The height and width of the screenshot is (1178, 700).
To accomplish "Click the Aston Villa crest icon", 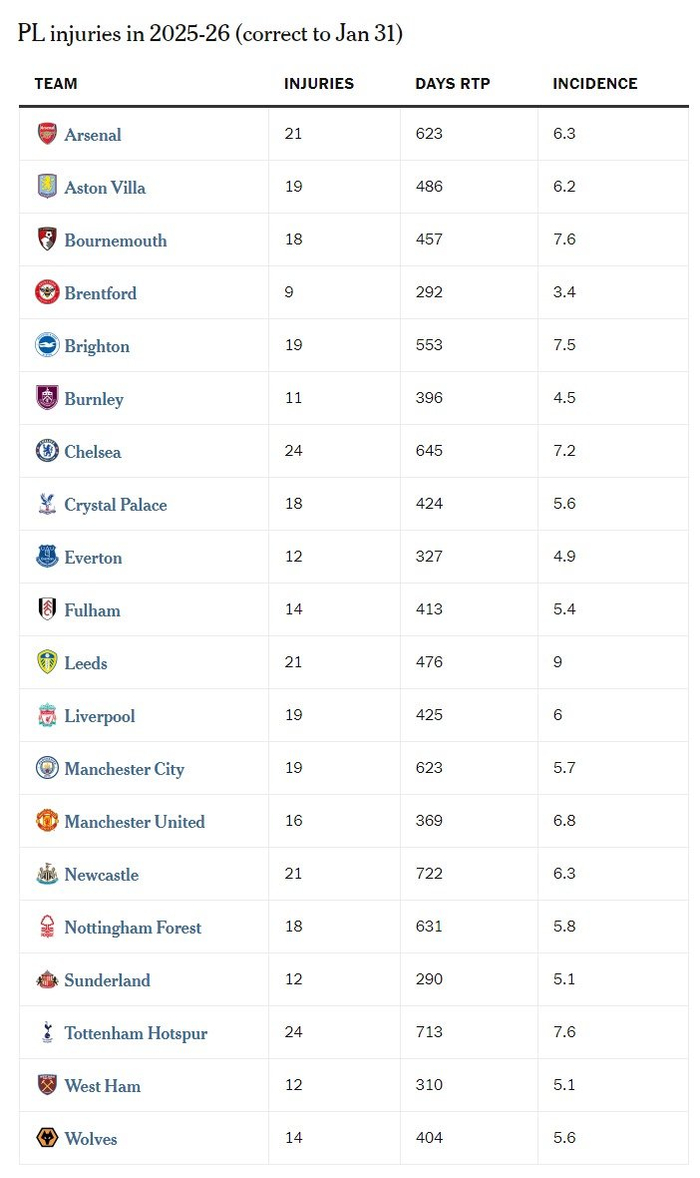I will point(47,187).
